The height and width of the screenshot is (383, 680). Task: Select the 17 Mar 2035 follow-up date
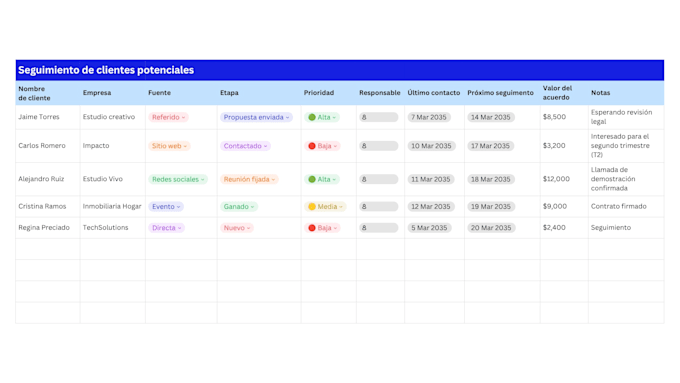pyautogui.click(x=490, y=146)
